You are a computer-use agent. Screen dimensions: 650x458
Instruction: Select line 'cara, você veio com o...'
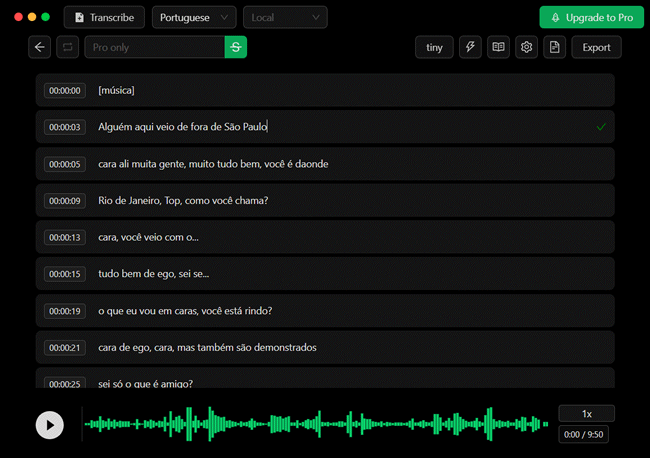(x=325, y=237)
